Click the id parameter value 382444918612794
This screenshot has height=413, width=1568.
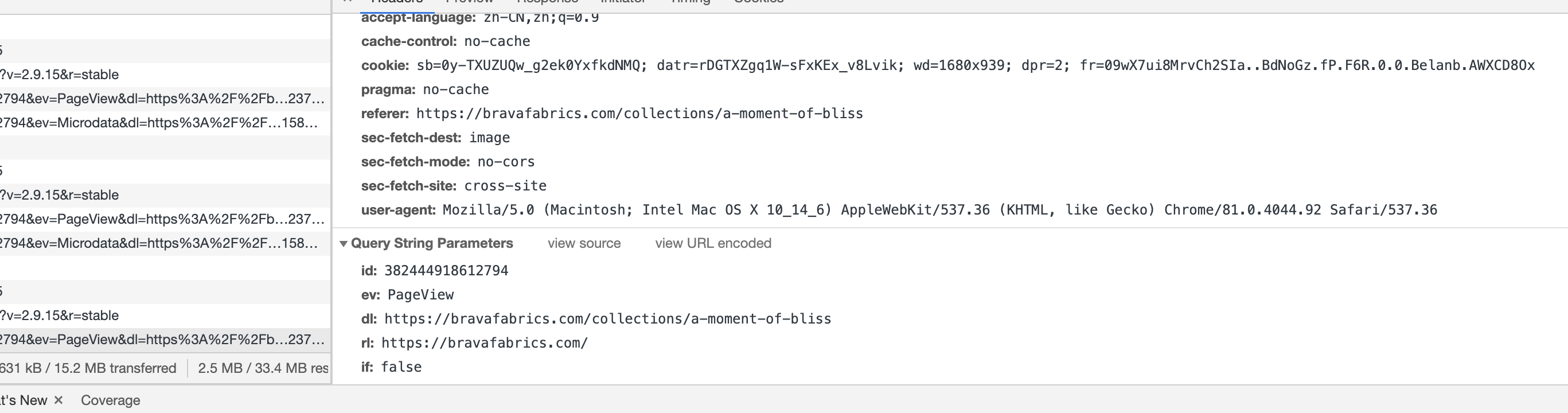pyautogui.click(x=446, y=271)
